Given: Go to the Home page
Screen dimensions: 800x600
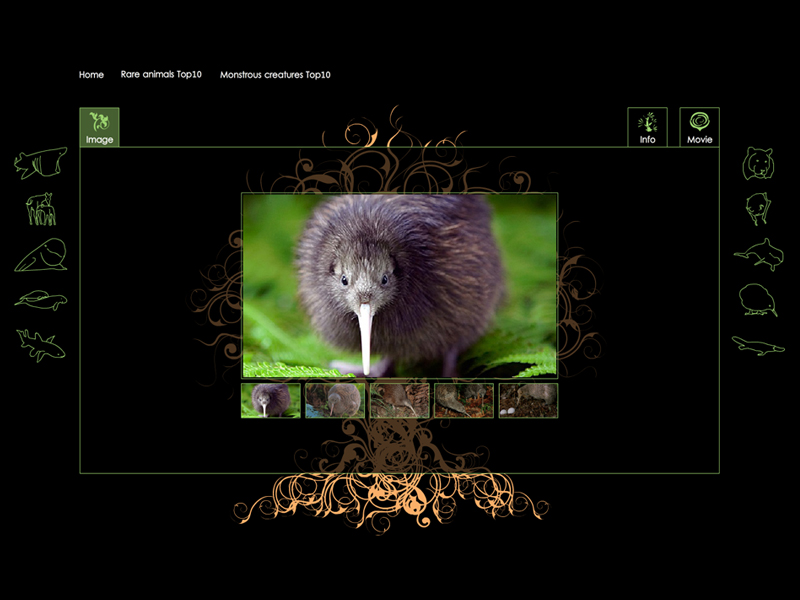Looking at the screenshot, I should 91,74.
